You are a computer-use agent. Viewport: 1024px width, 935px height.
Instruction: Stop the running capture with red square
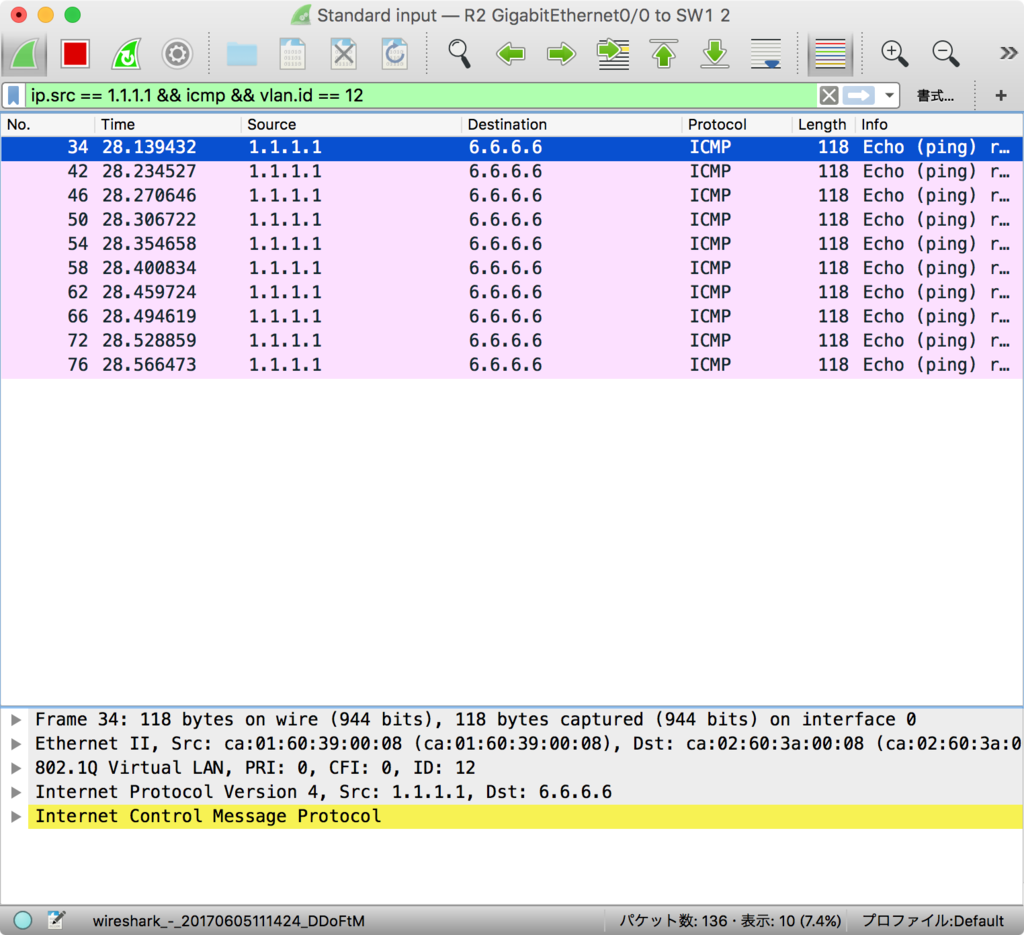pos(75,54)
